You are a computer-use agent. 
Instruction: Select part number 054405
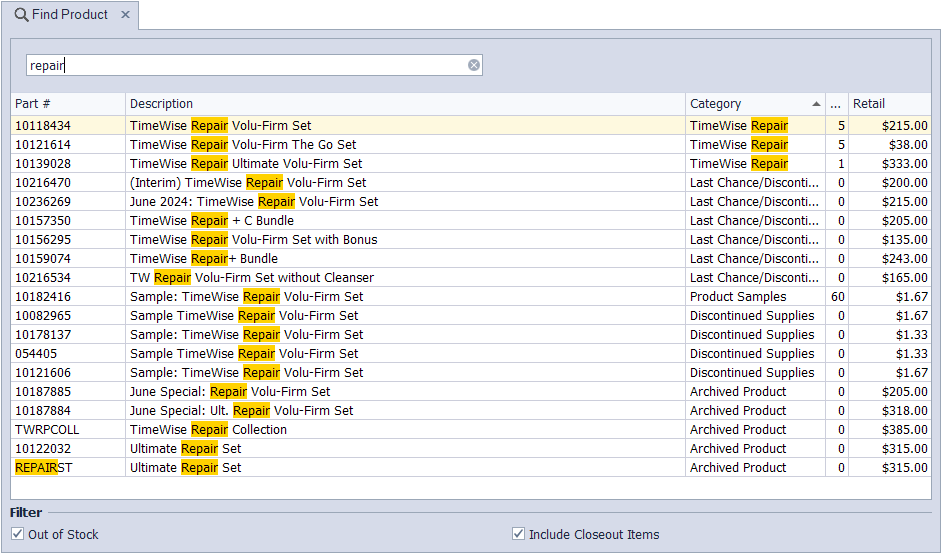coord(36,354)
